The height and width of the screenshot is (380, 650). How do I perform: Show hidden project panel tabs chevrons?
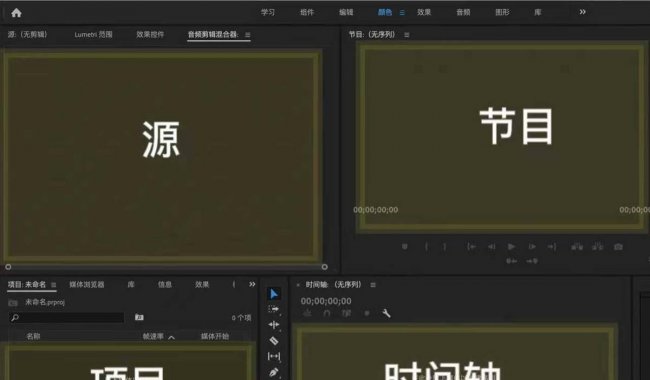pyautogui.click(x=252, y=284)
